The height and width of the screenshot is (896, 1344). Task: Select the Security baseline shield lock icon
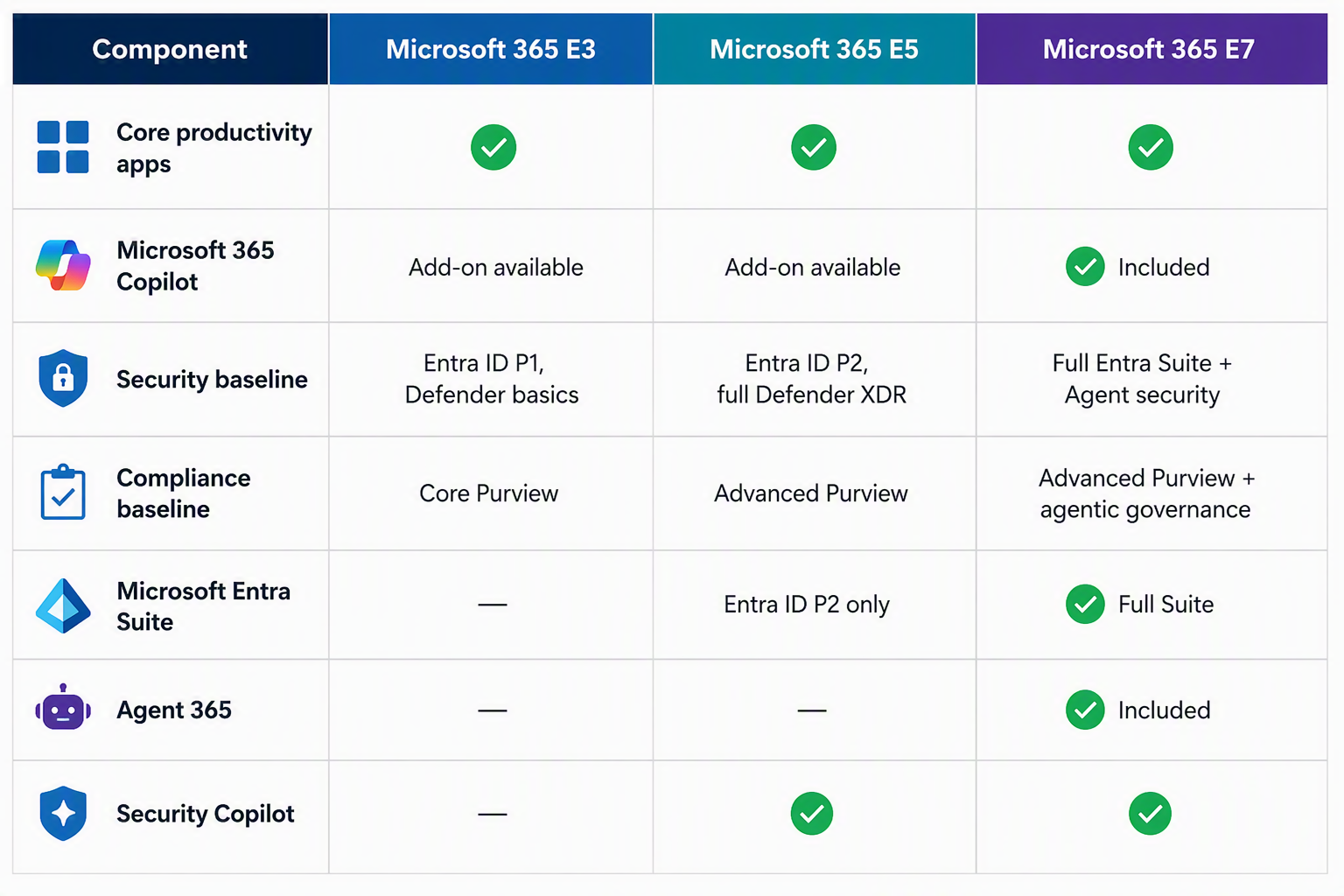pyautogui.click(x=63, y=378)
